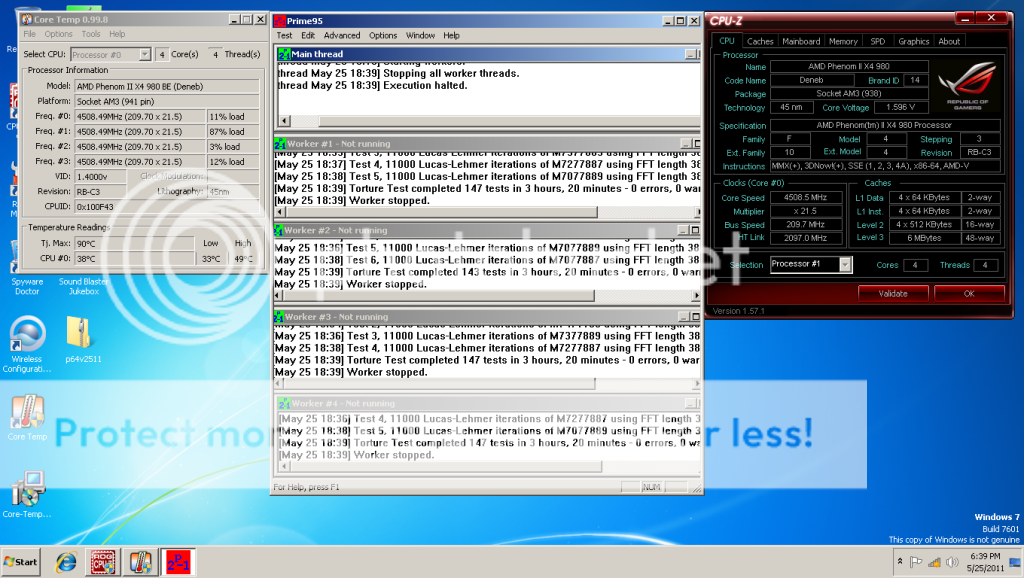Click the CPUID value '0x100F43'
The image size is (1024, 578).
pos(101,206)
